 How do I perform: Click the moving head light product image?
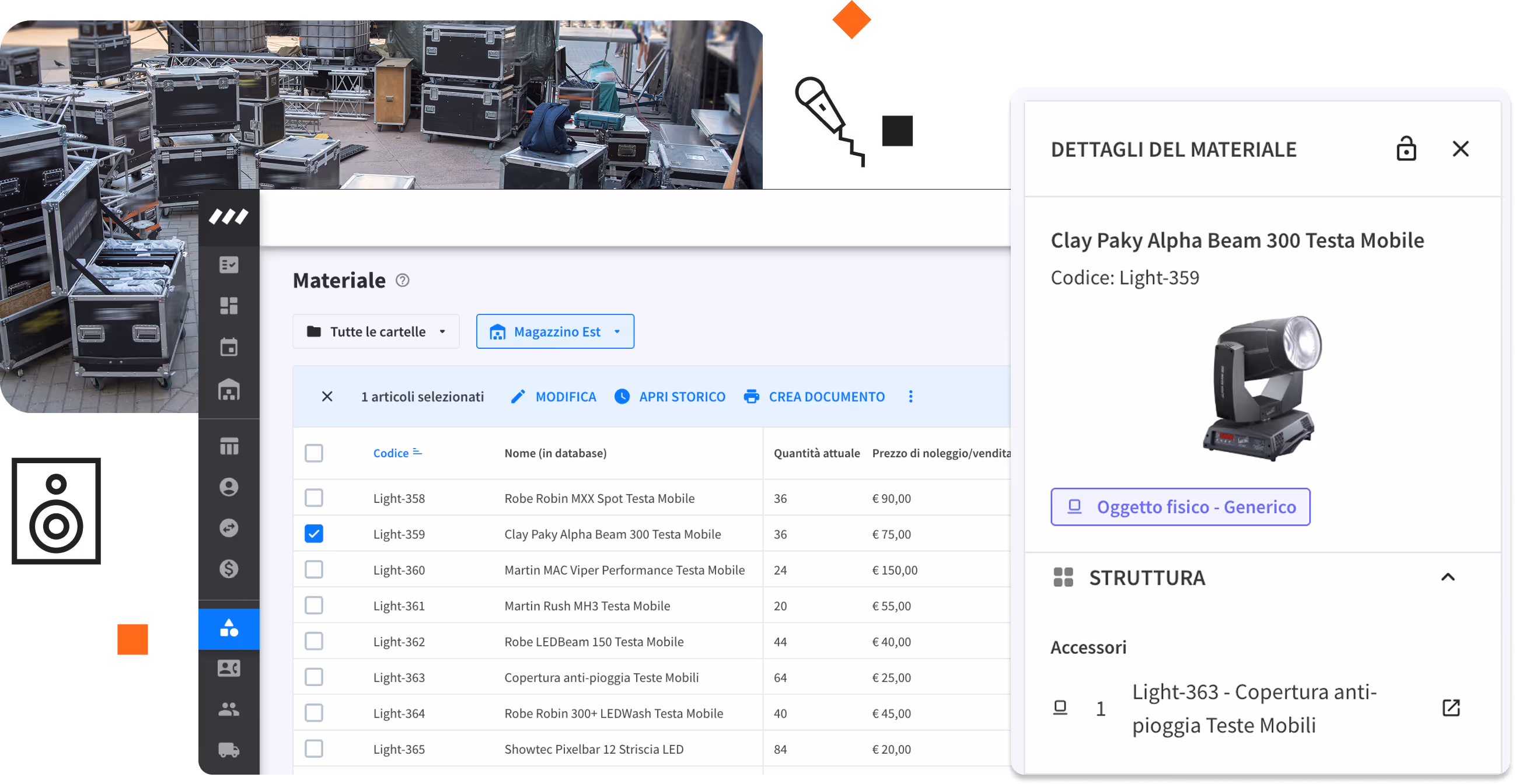tap(1262, 388)
